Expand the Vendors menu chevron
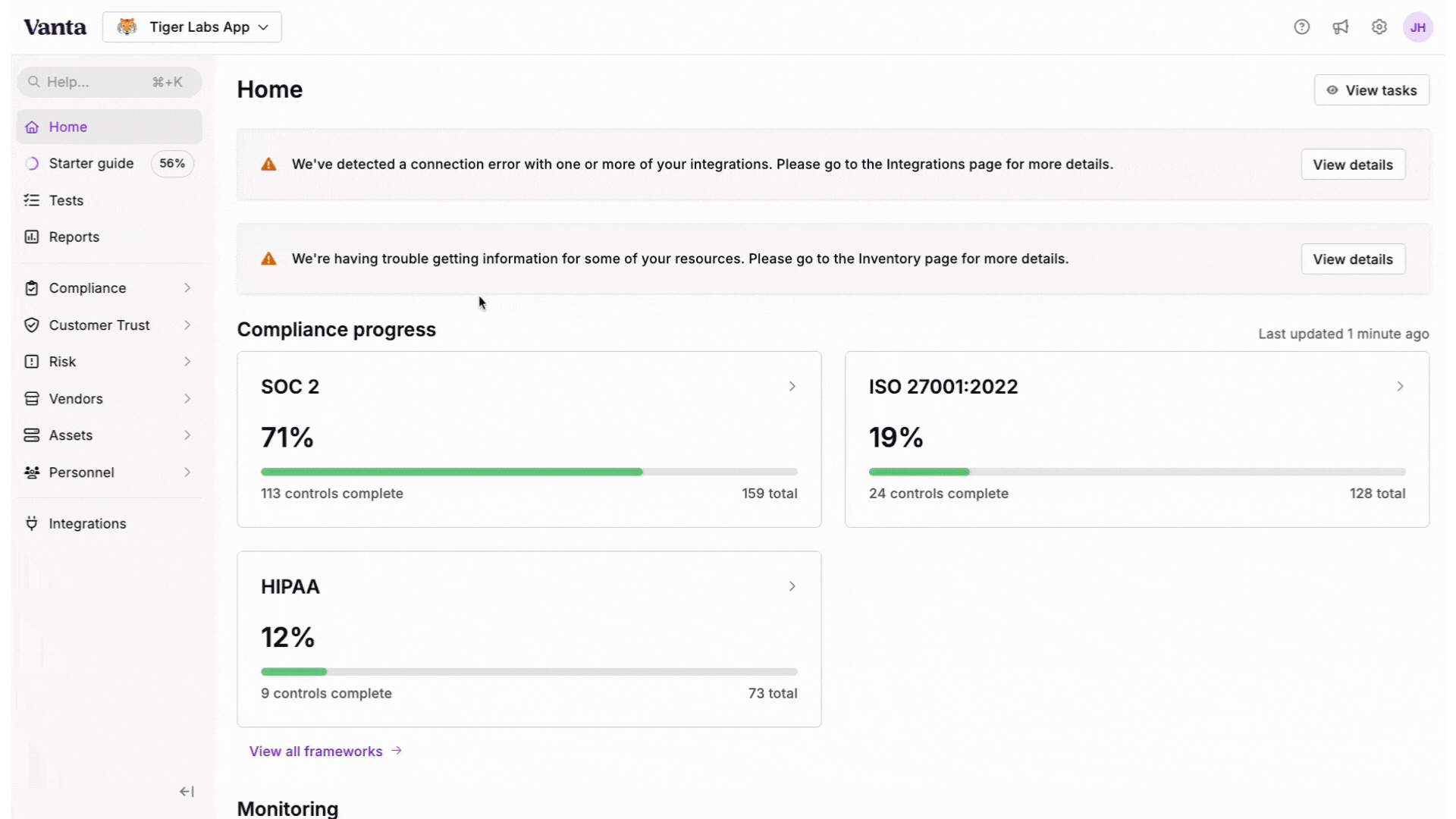This screenshot has height=819, width=1456. tap(187, 399)
